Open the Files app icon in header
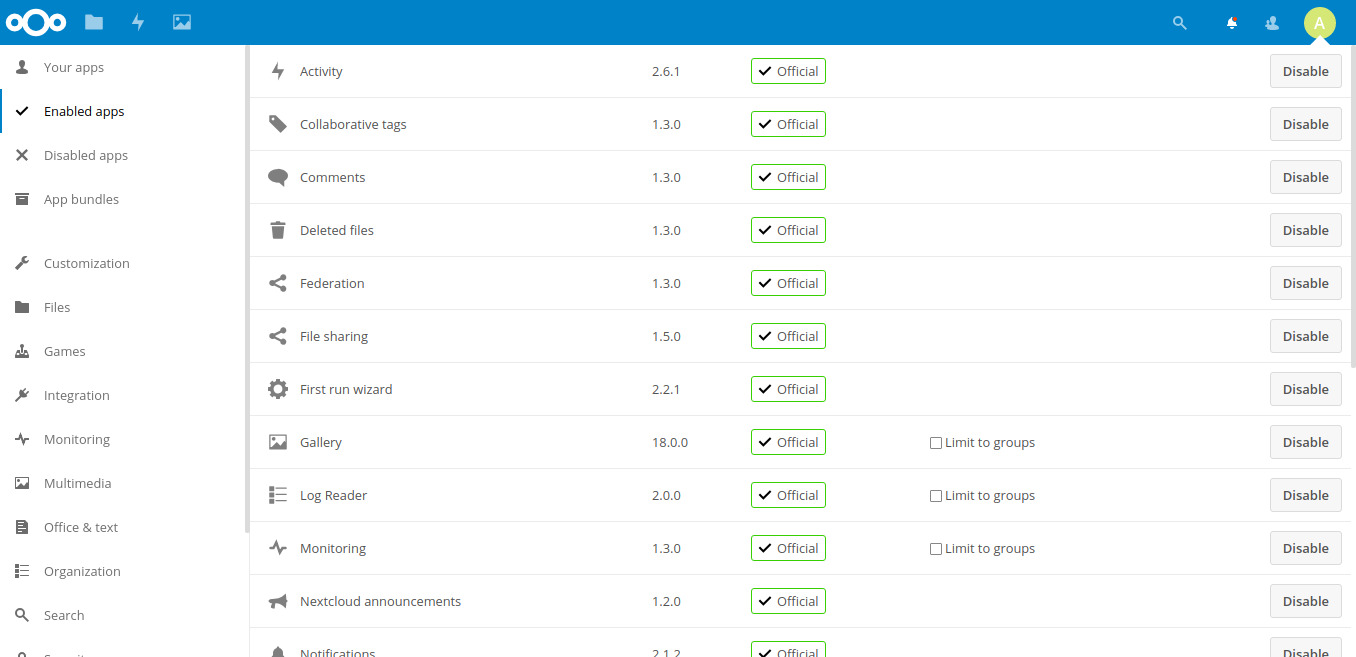 click(x=94, y=22)
